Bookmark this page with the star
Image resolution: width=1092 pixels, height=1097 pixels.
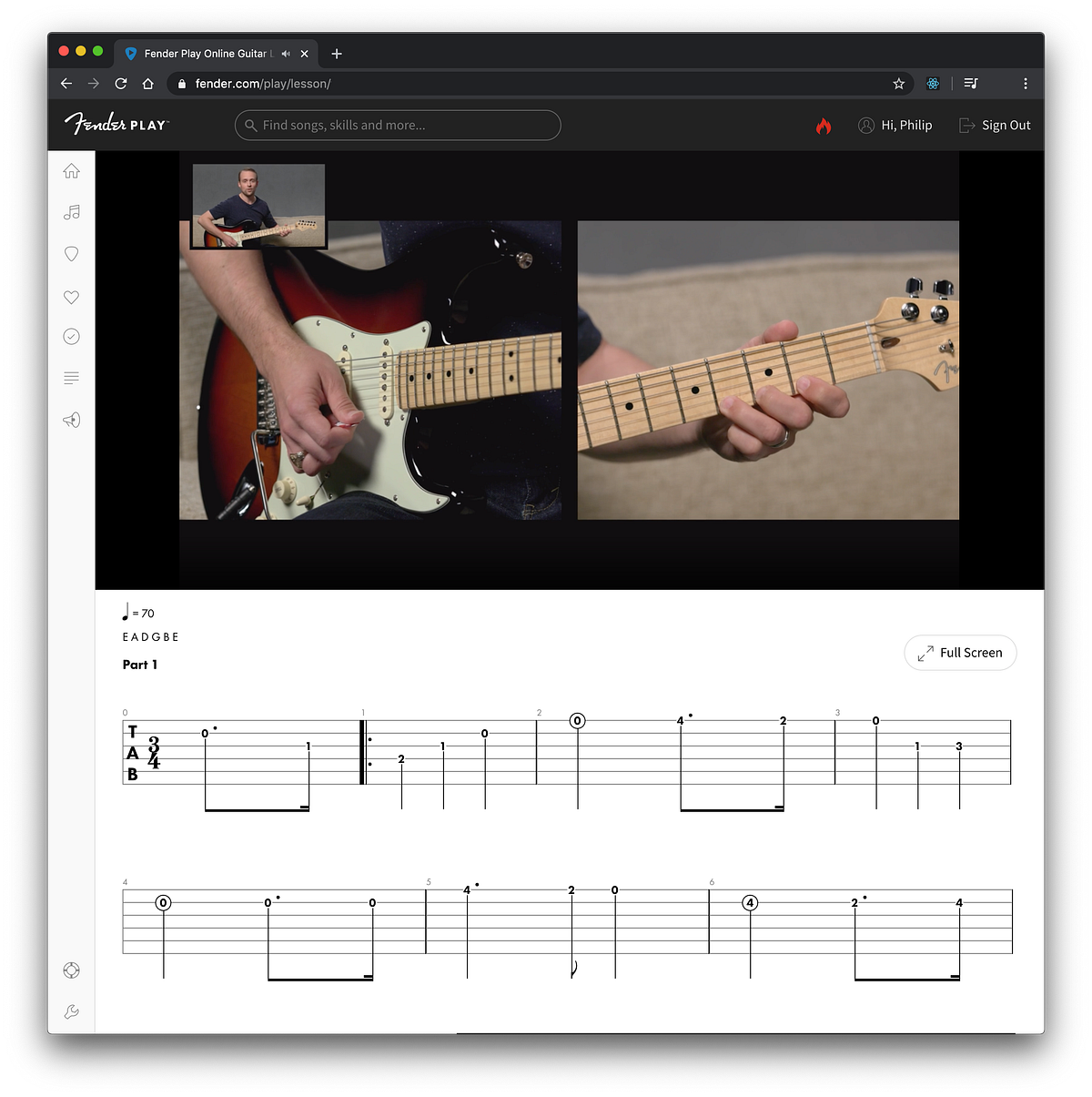898,83
